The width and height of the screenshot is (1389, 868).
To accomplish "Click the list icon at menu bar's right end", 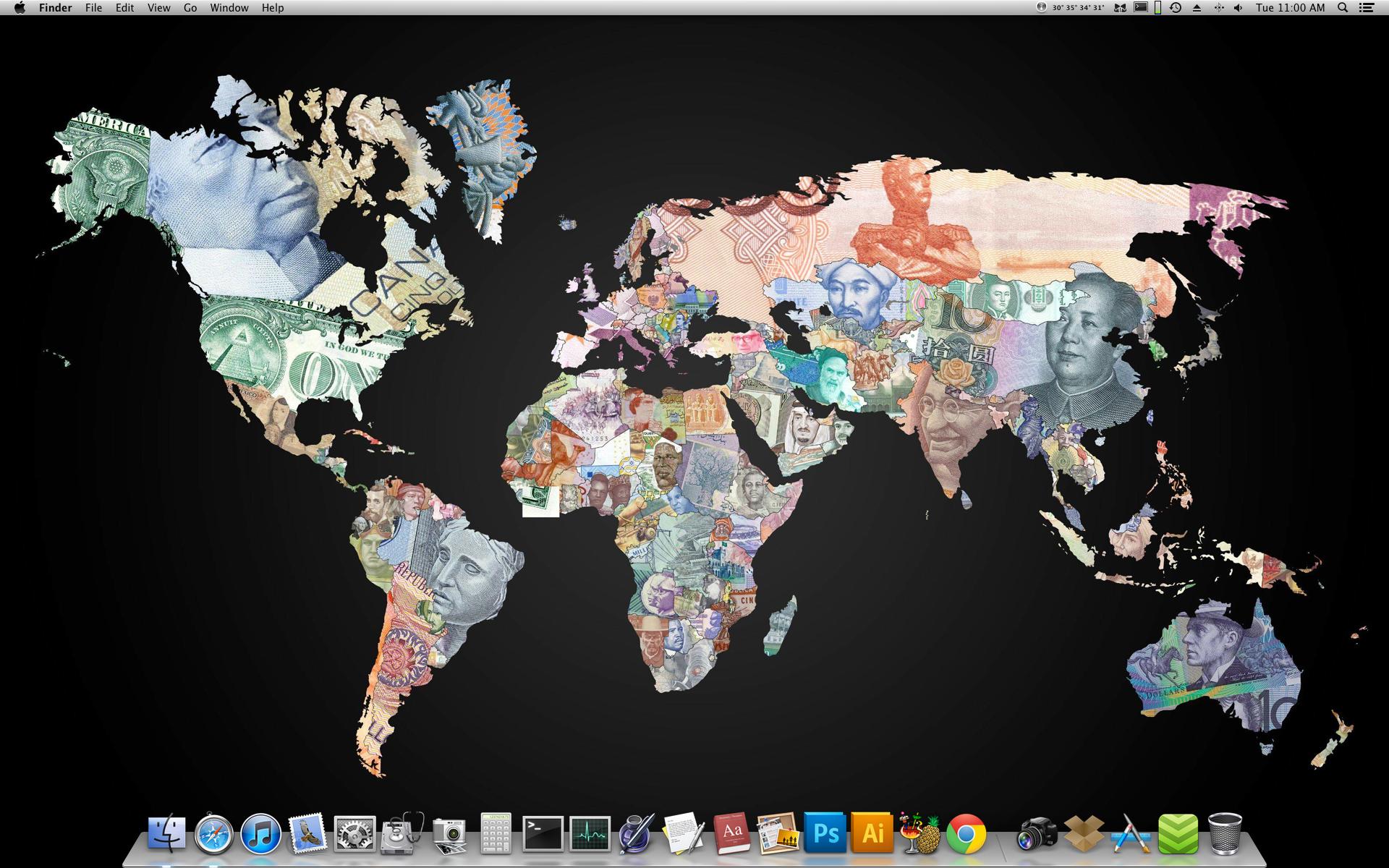I will [1367, 8].
